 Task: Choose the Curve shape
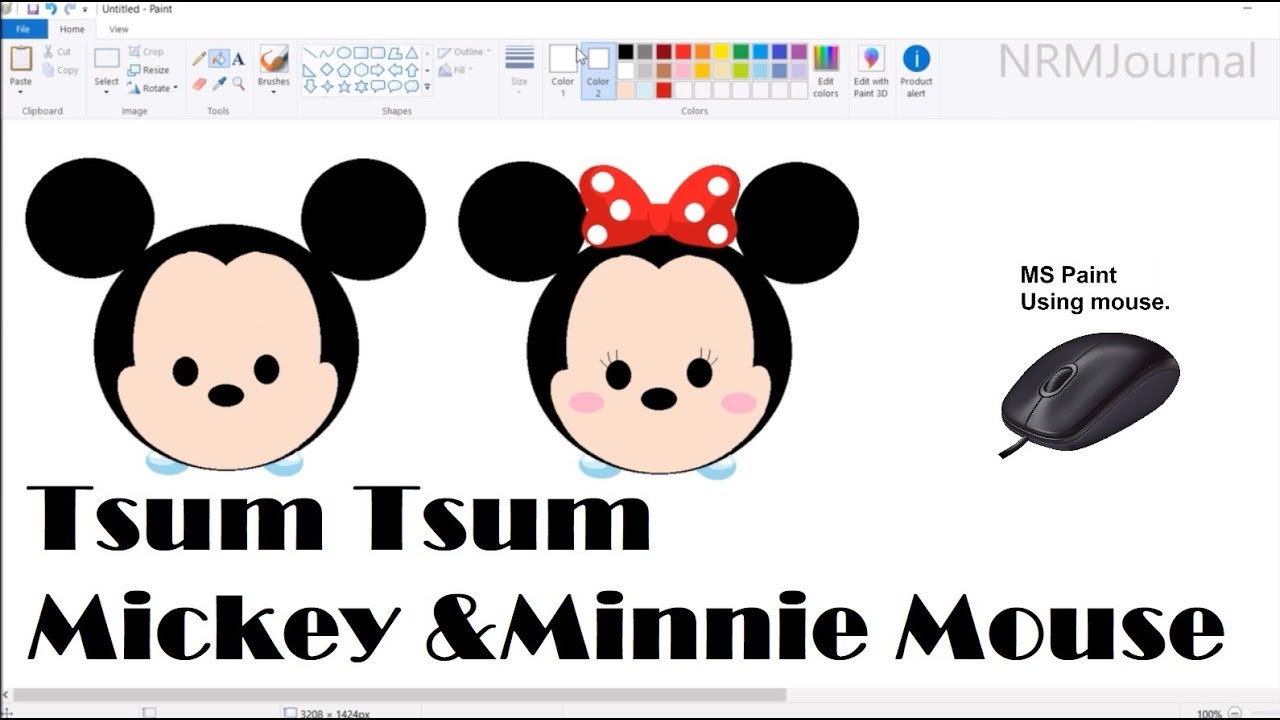tap(326, 53)
